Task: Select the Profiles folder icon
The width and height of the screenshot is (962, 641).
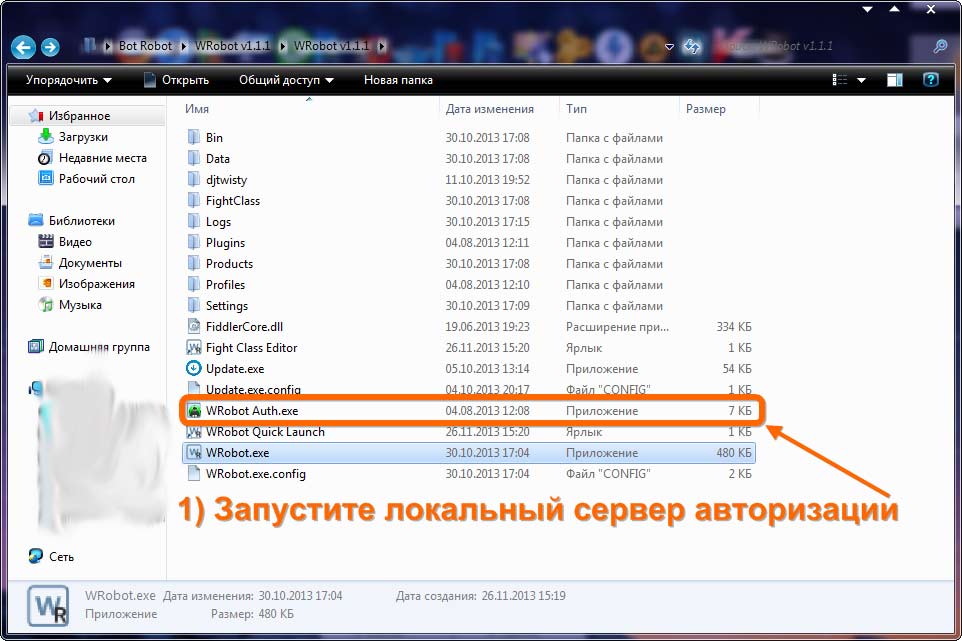Action: point(194,284)
